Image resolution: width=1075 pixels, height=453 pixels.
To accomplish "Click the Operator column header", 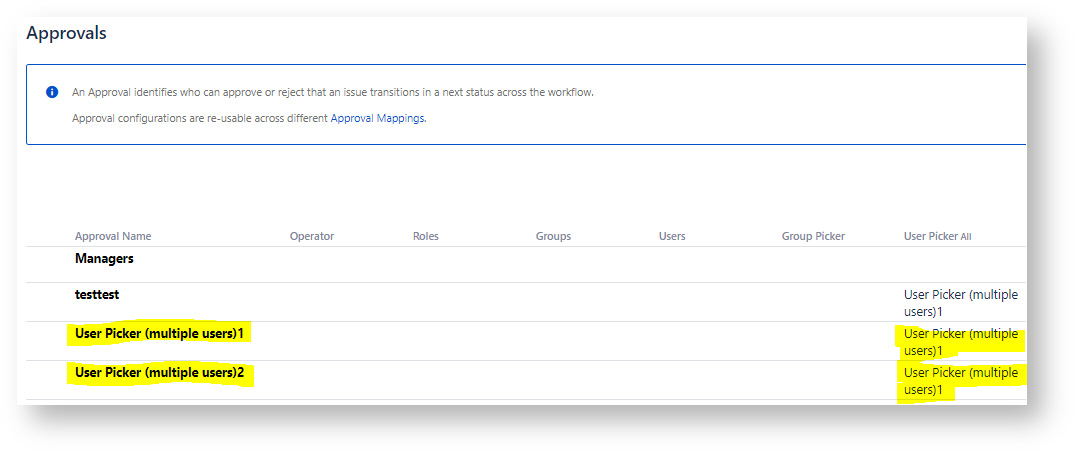I will tap(311, 236).
